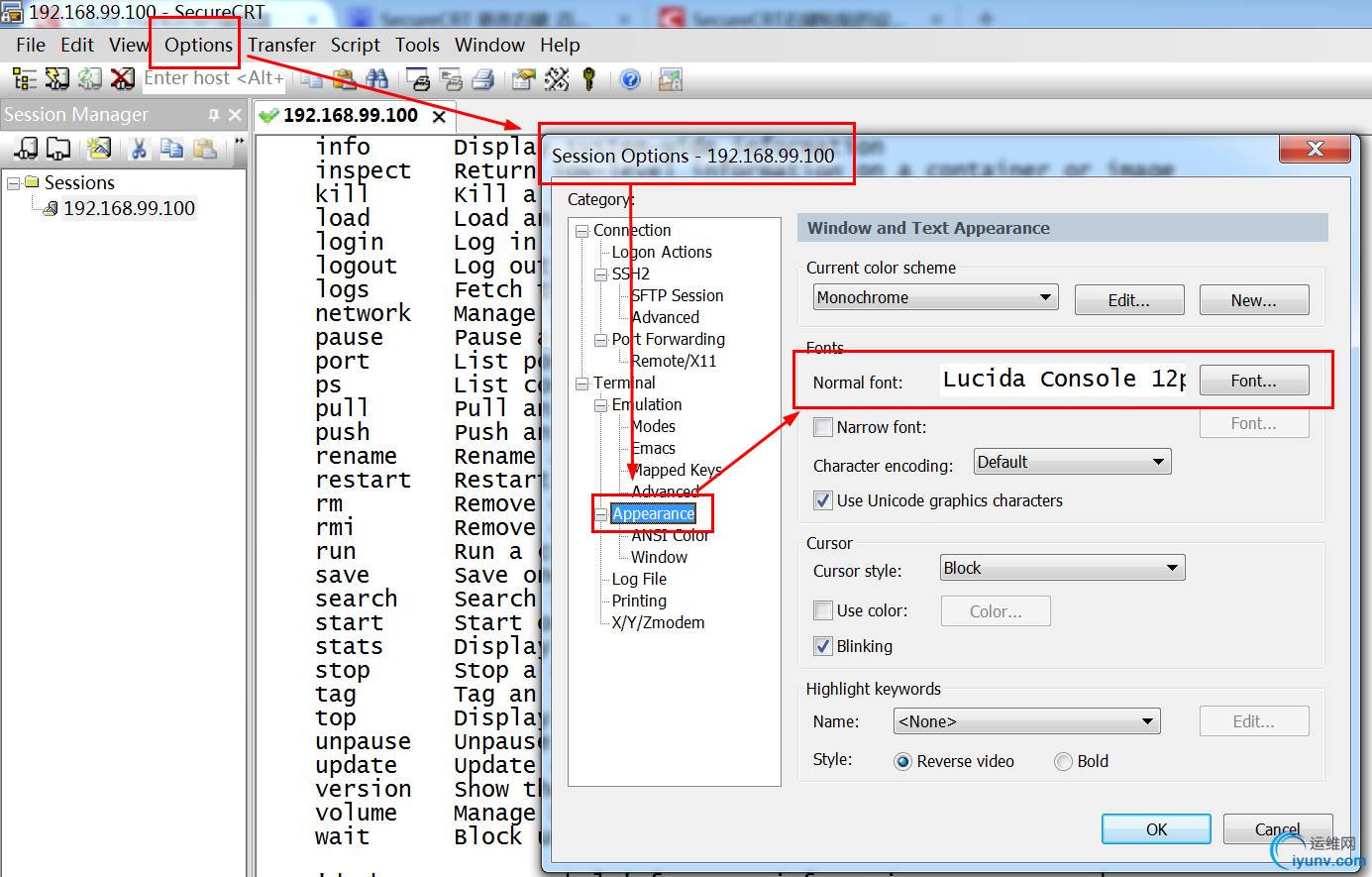Click the Paste clipboard icon in main toolbar
This screenshot has height=877, width=1372.
(x=344, y=79)
